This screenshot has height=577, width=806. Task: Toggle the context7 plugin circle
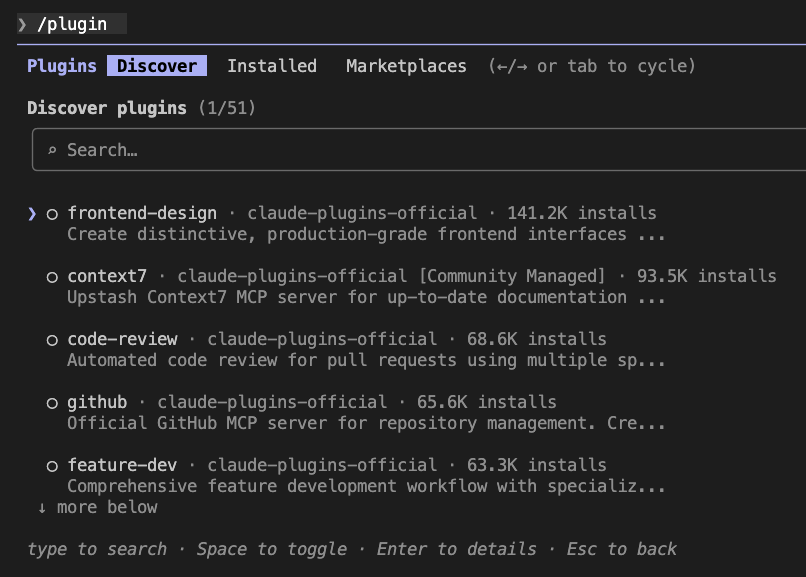(52, 277)
